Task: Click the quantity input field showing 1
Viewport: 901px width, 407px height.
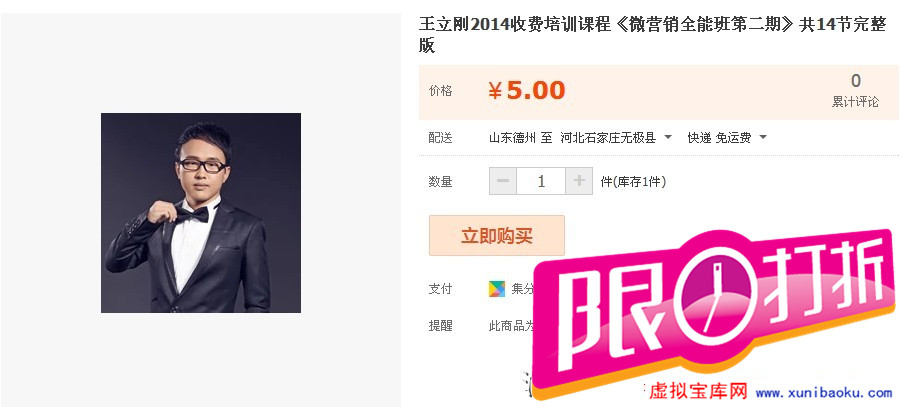Action: [x=541, y=182]
